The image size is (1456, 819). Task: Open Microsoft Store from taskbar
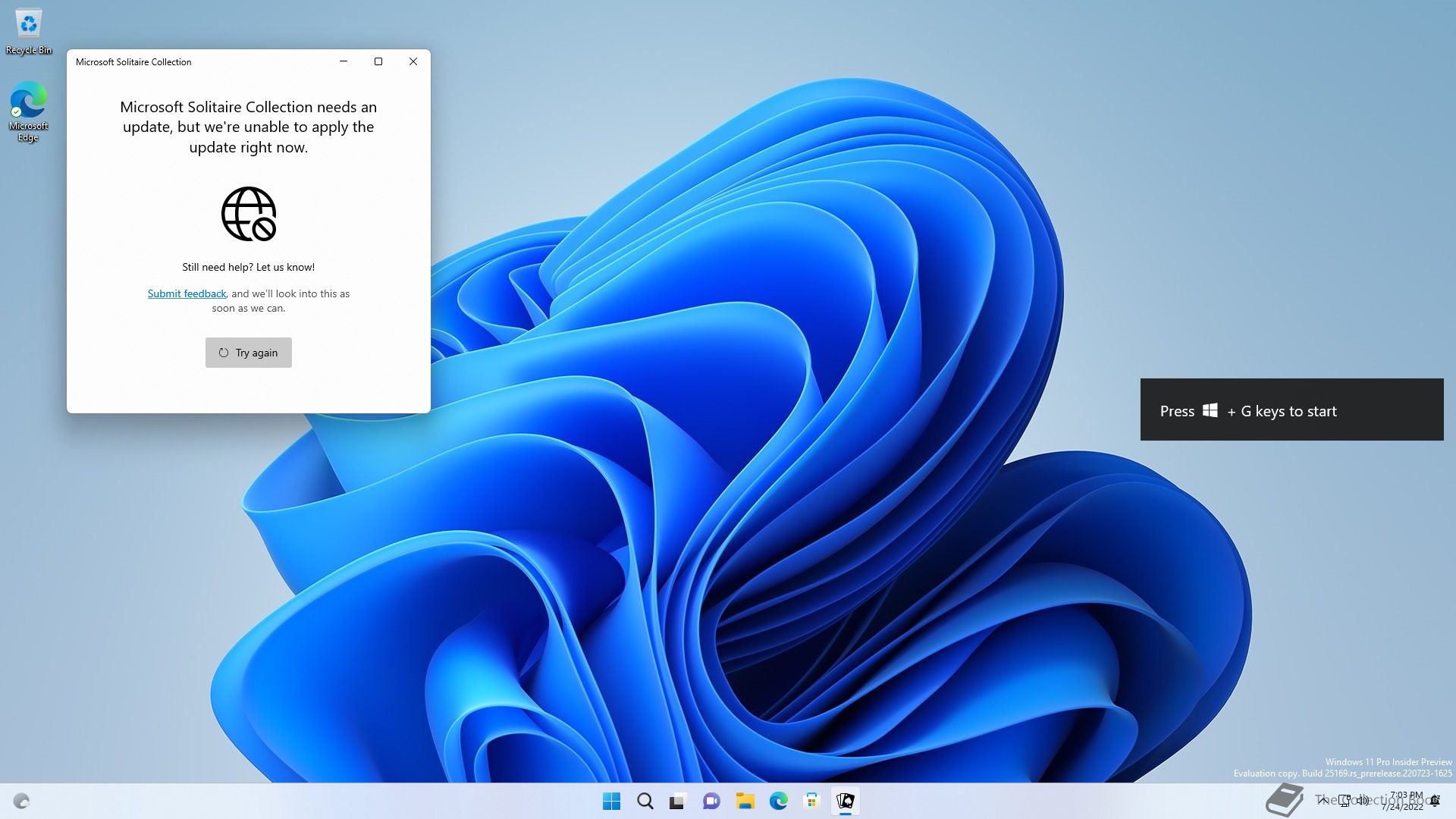(x=811, y=801)
